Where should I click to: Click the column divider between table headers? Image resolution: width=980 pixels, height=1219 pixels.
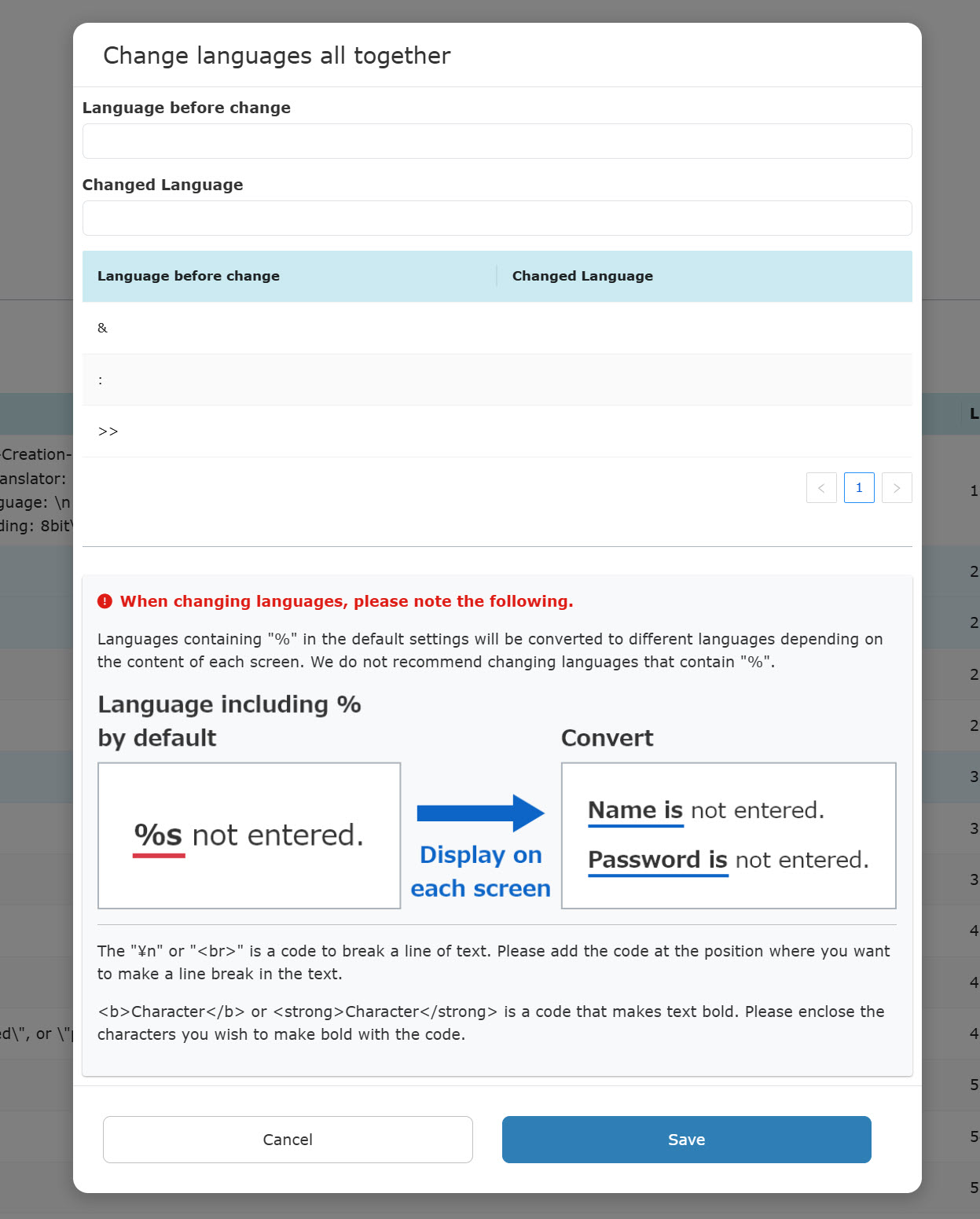click(497, 277)
